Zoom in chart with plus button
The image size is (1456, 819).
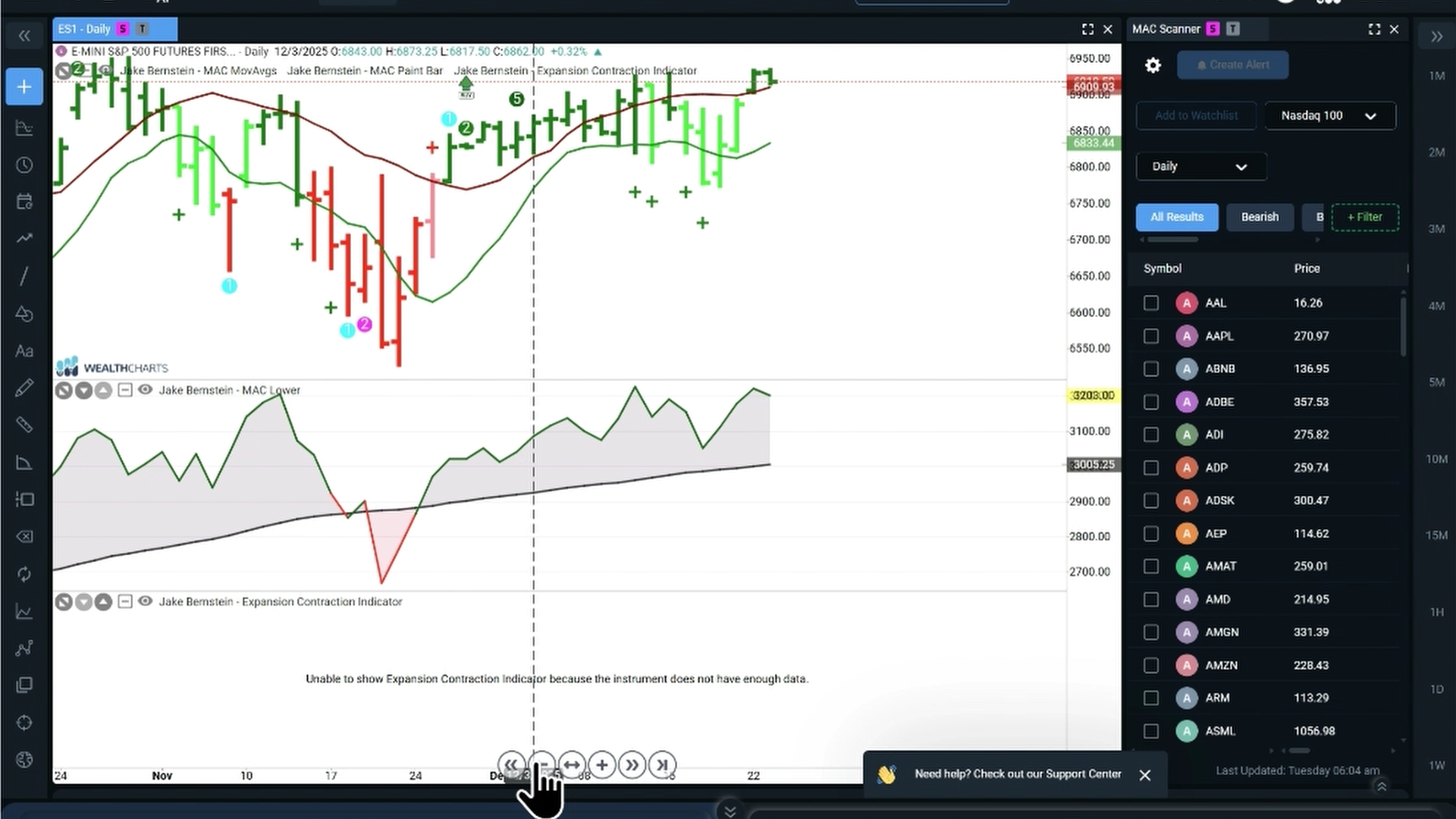tap(602, 765)
